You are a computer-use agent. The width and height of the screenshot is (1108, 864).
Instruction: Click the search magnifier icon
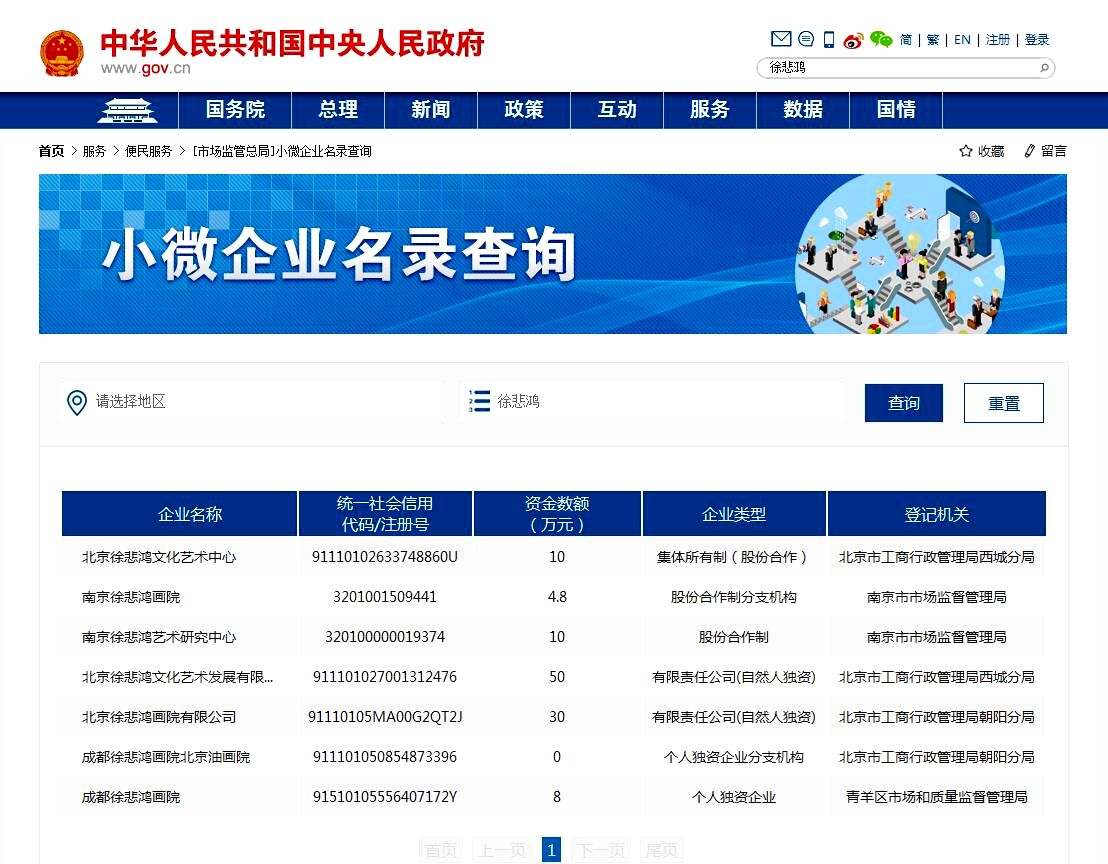(1044, 68)
